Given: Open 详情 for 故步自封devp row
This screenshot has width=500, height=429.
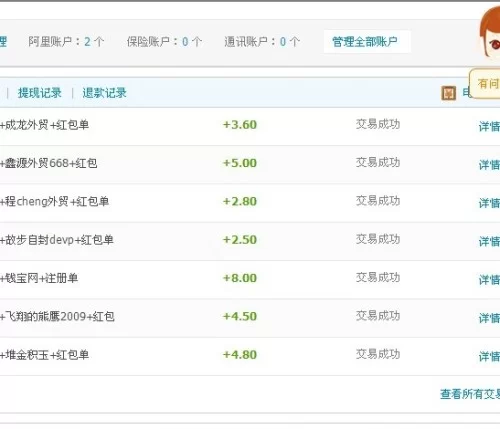Looking at the screenshot, I should coord(489,241).
